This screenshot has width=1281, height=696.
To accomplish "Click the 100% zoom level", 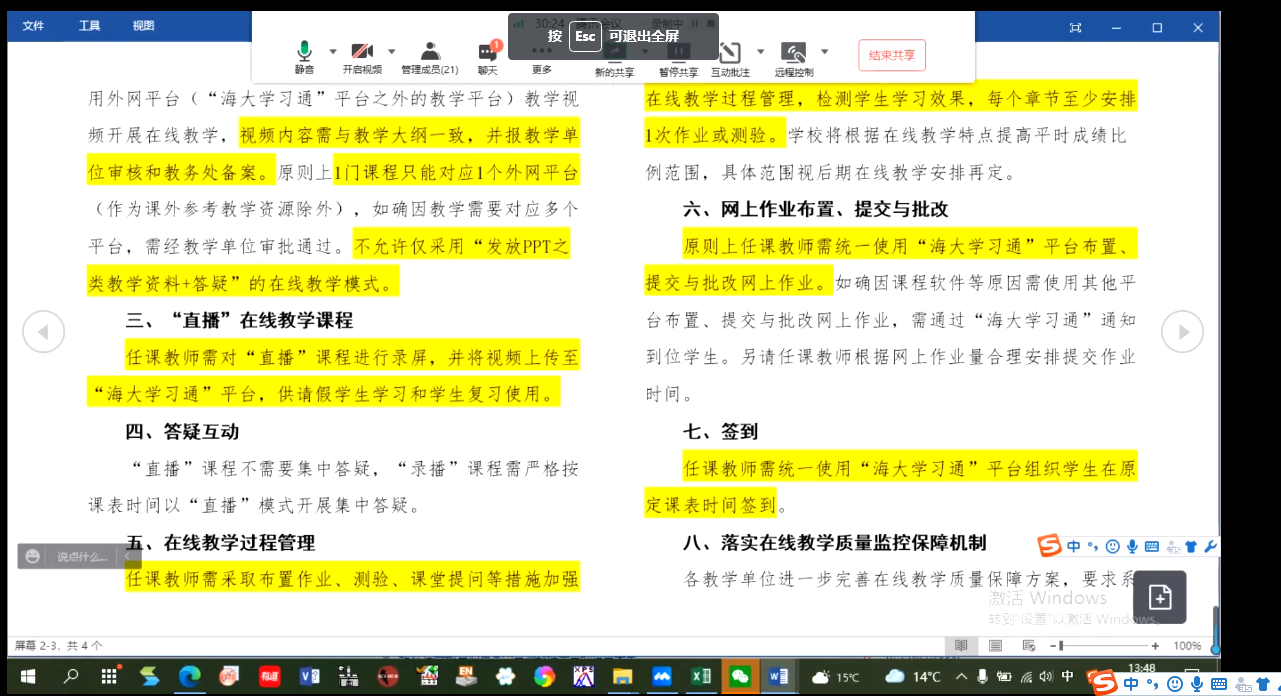I will (1187, 646).
